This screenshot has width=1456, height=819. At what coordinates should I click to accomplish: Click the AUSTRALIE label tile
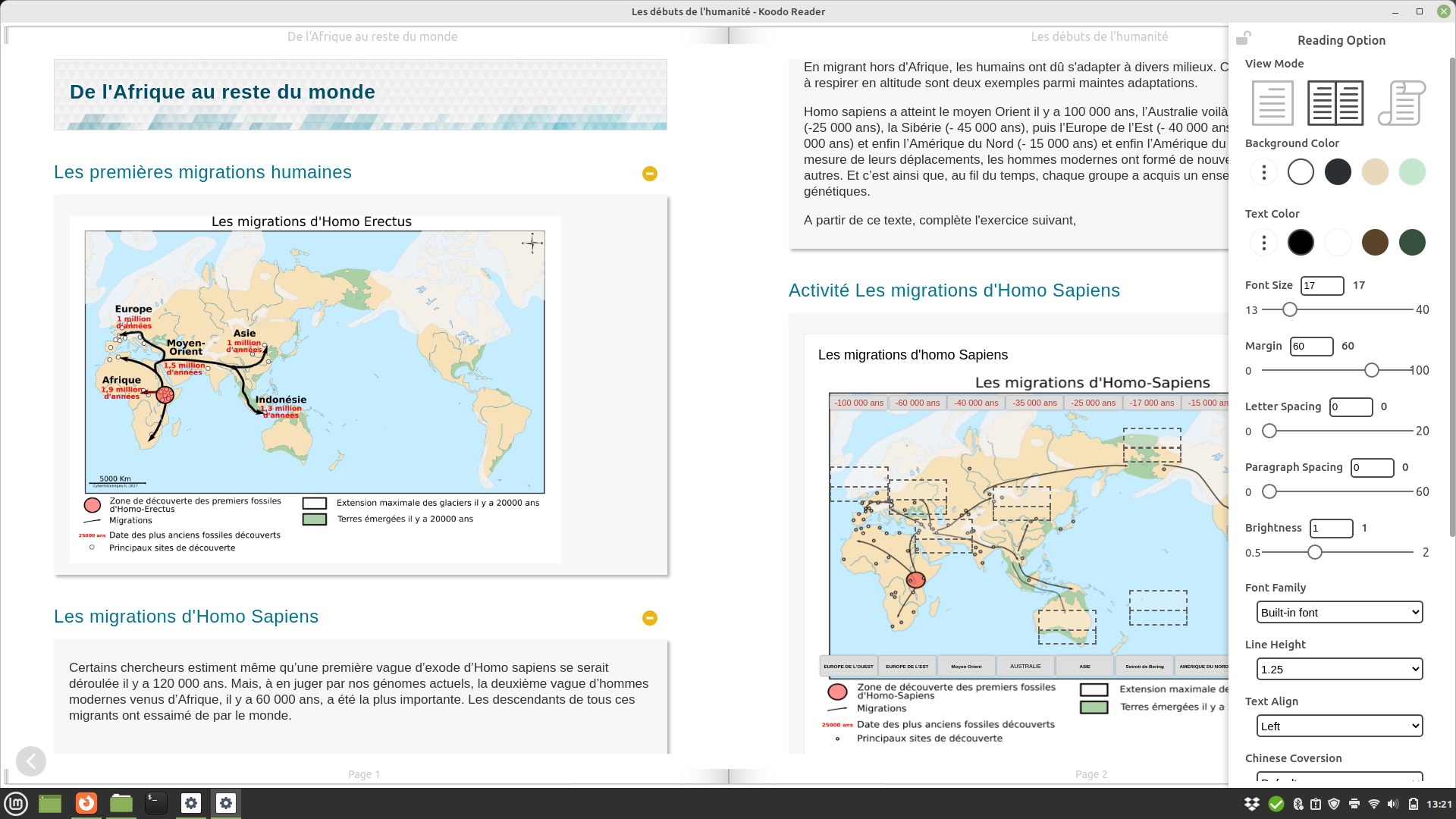1025,666
